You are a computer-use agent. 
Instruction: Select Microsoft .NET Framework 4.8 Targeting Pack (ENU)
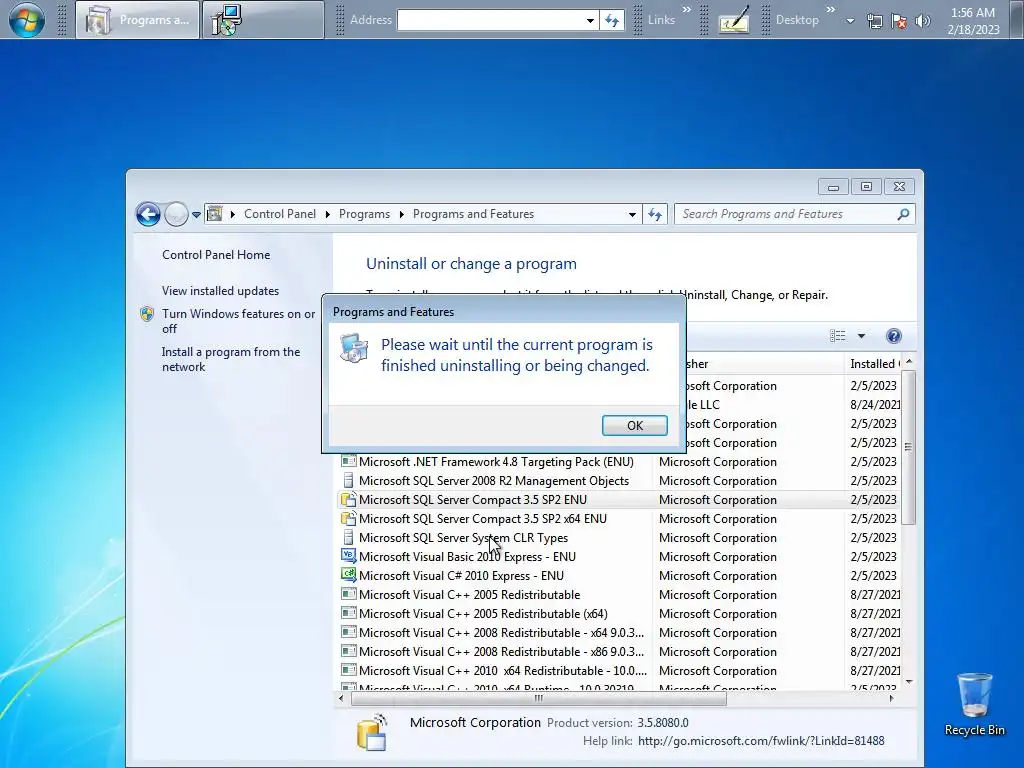pyautogui.click(x=496, y=462)
